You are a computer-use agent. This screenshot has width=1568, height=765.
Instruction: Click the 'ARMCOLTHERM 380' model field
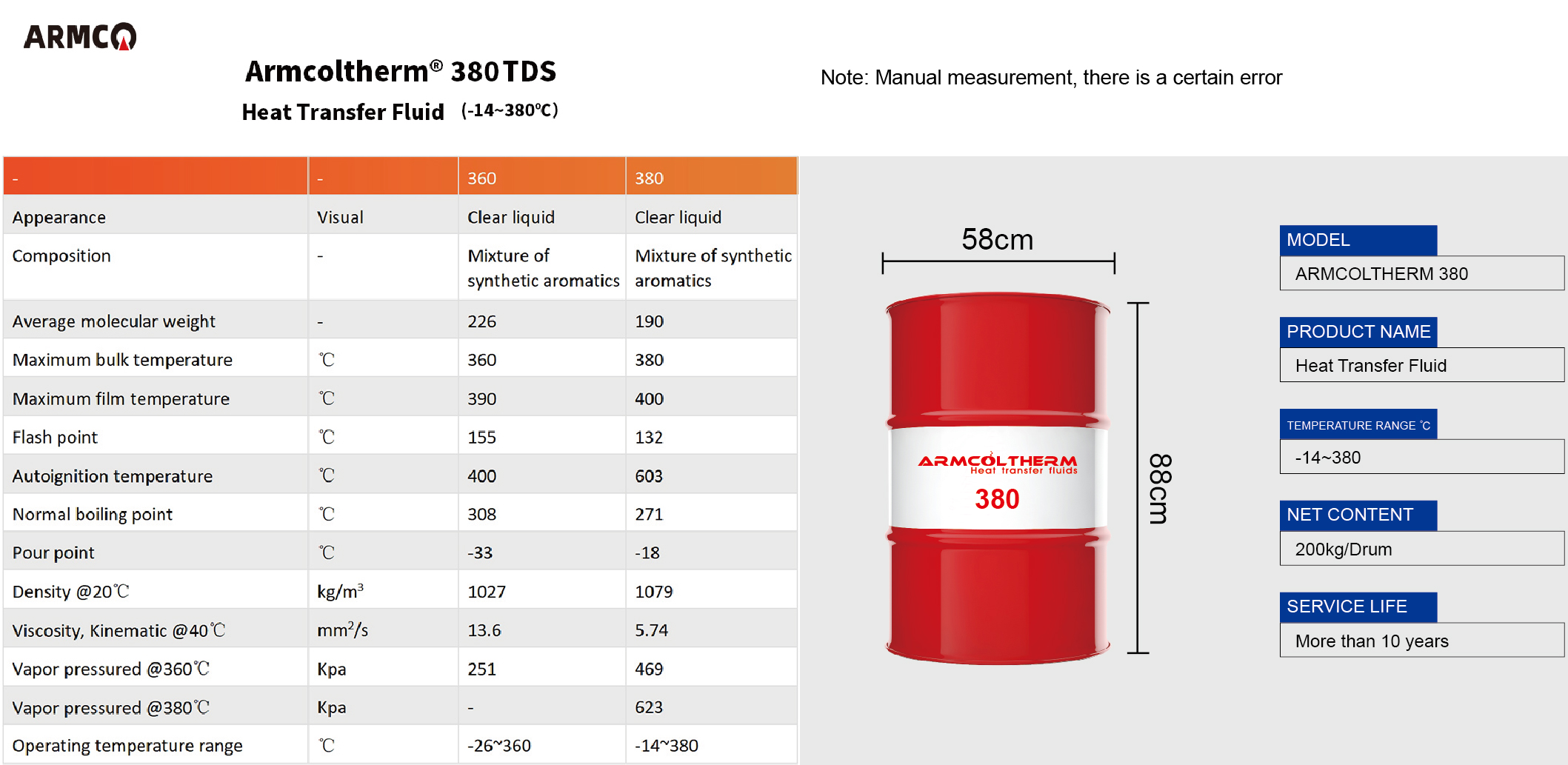click(1422, 273)
